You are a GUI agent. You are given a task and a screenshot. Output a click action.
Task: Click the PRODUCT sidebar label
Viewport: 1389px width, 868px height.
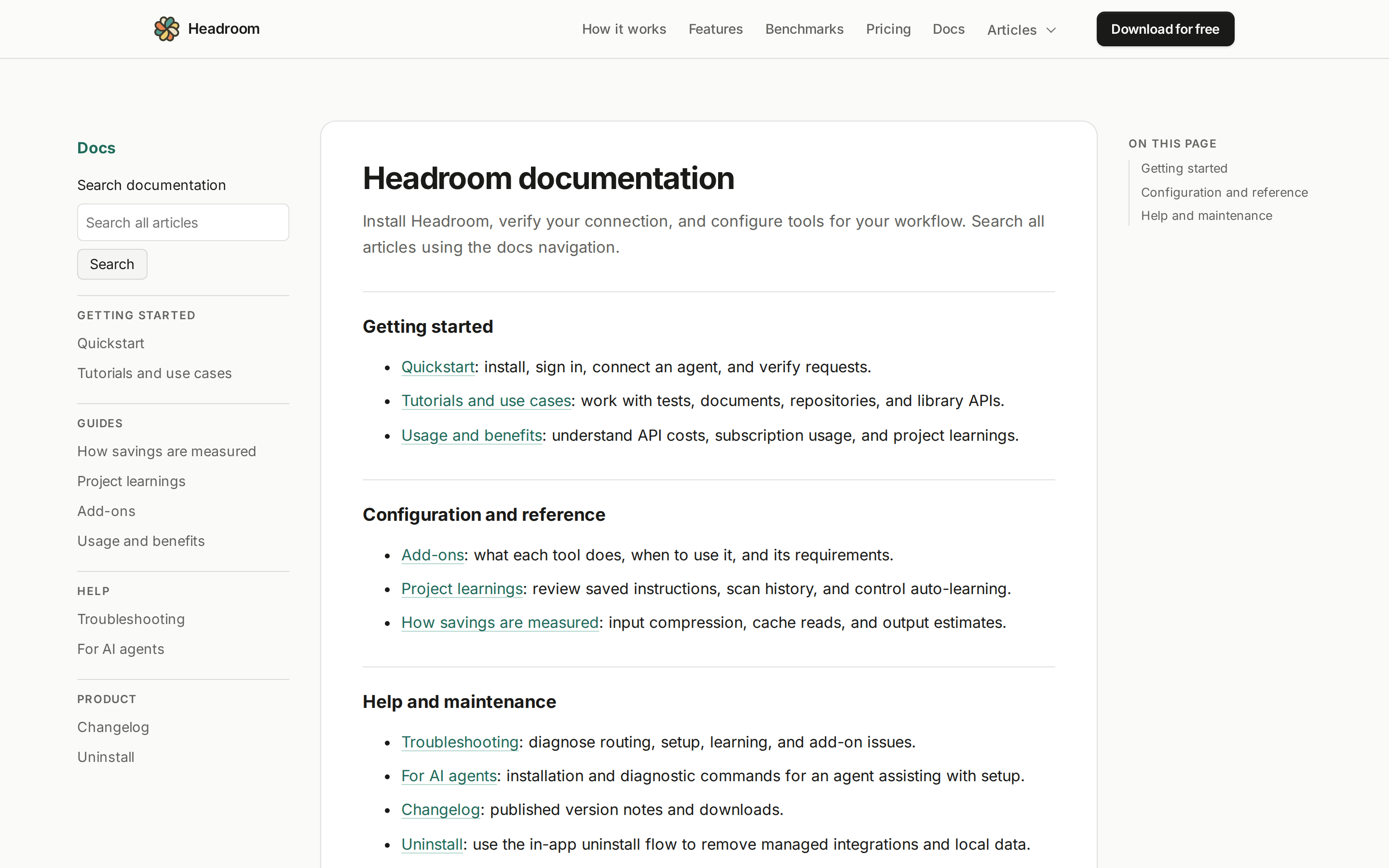click(x=107, y=699)
